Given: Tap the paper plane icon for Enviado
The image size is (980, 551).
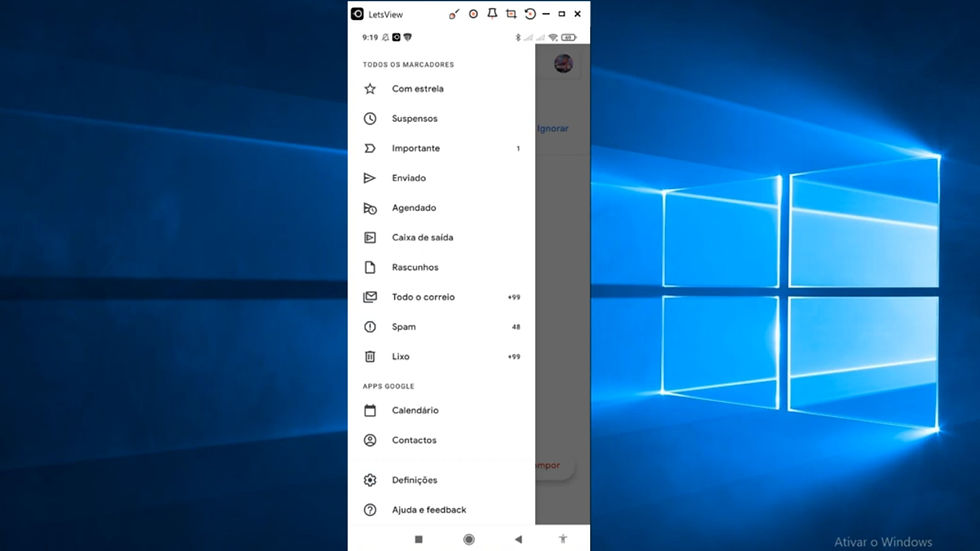Looking at the screenshot, I should [x=370, y=178].
